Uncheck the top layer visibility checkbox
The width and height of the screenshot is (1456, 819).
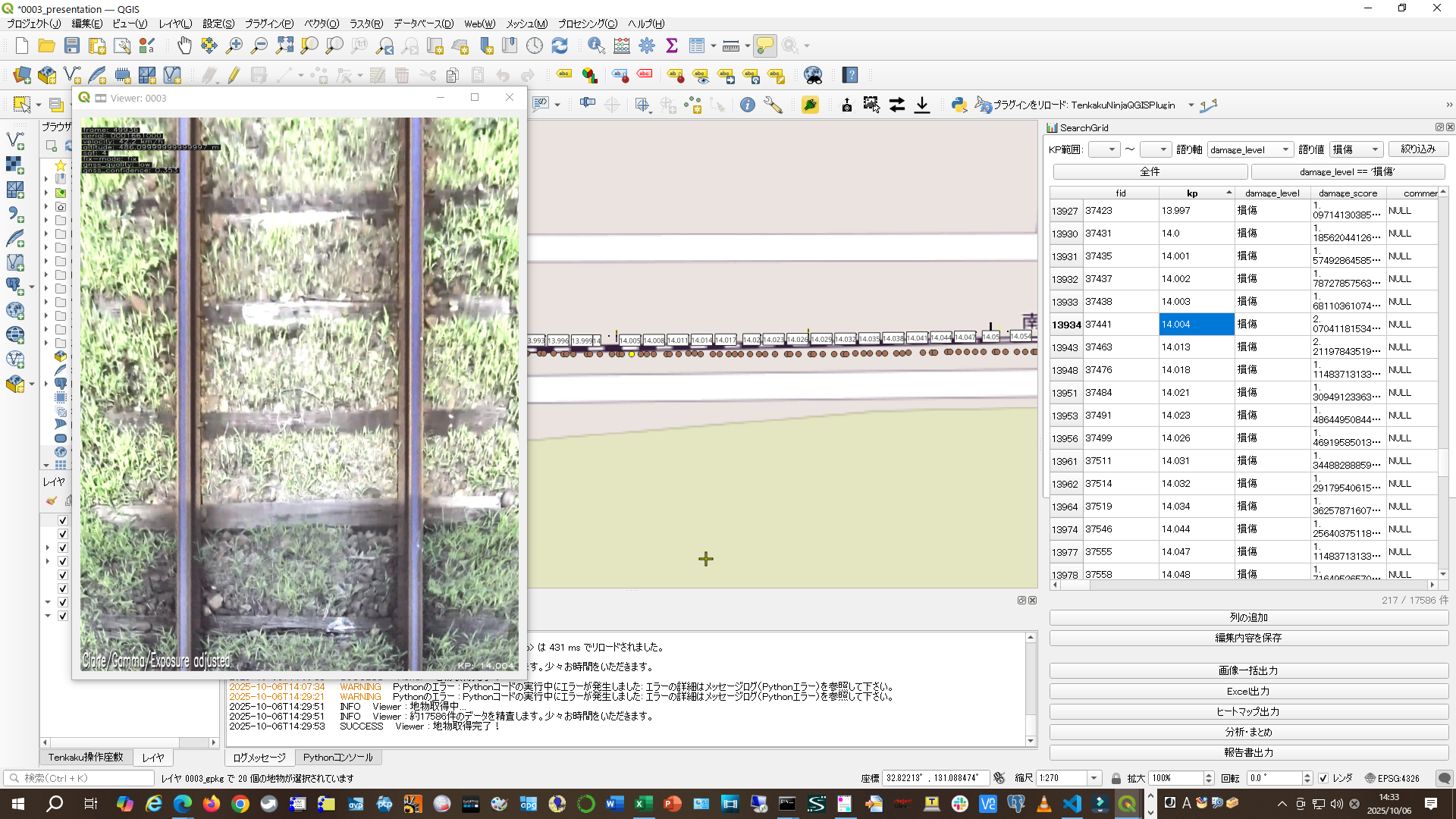(63, 520)
